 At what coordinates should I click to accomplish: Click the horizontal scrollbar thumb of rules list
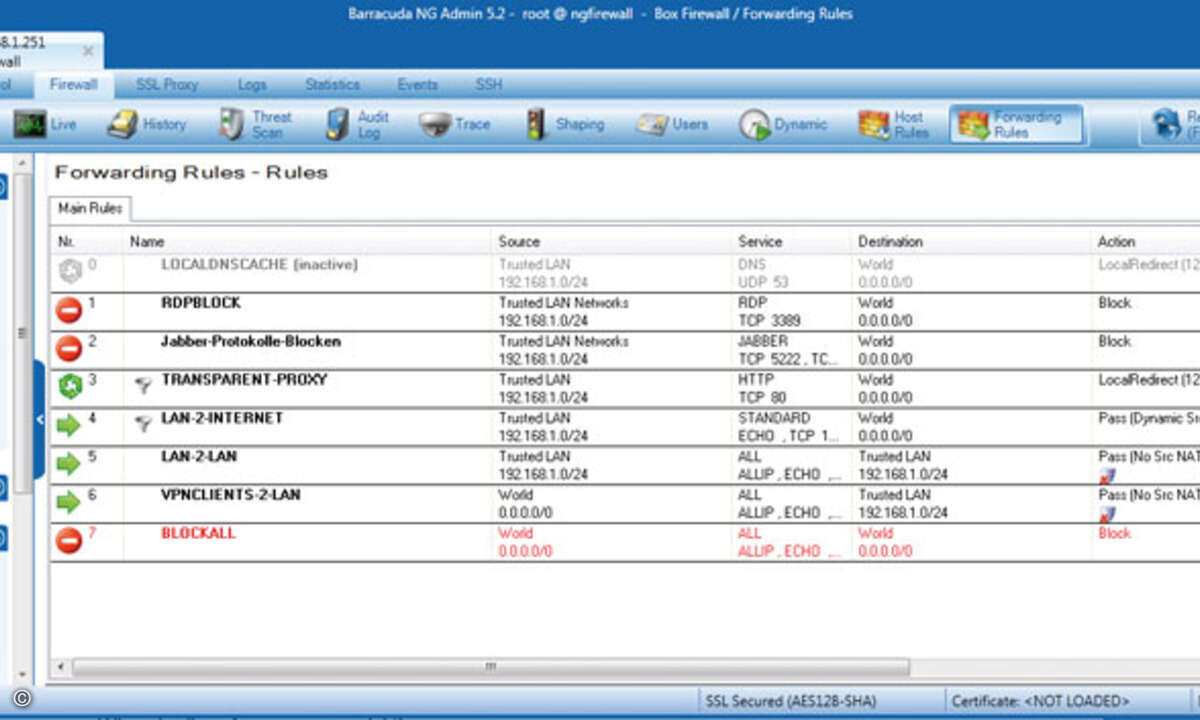(491, 666)
